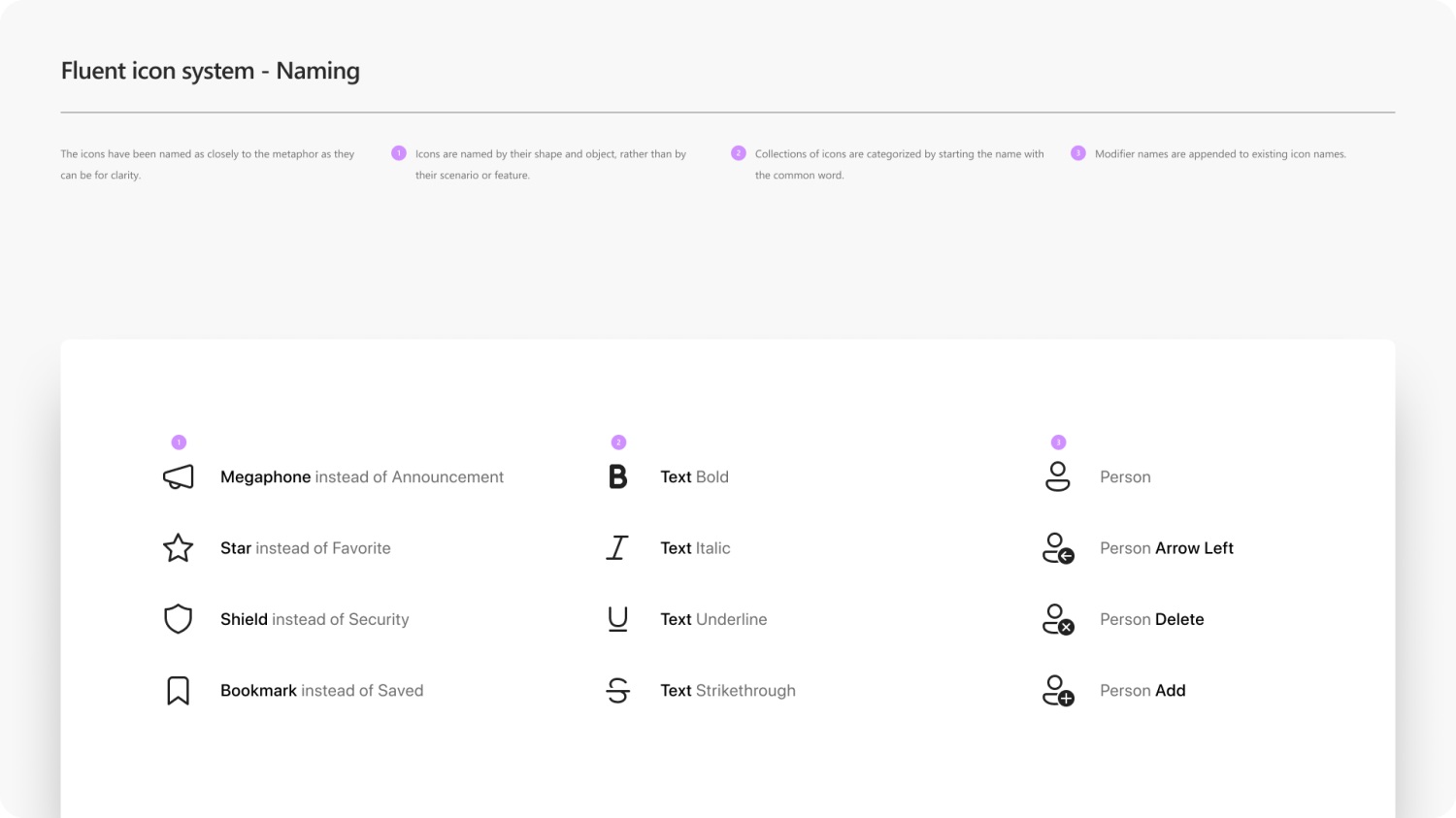Click the Text Italic icon
Screen dimensions: 1456x818
point(618,548)
